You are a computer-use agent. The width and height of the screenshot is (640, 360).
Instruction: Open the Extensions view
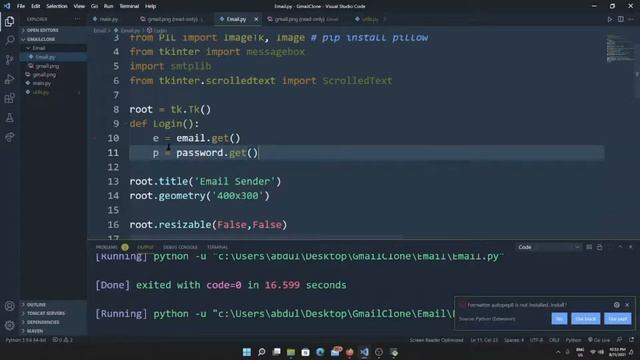pyautogui.click(x=9, y=98)
